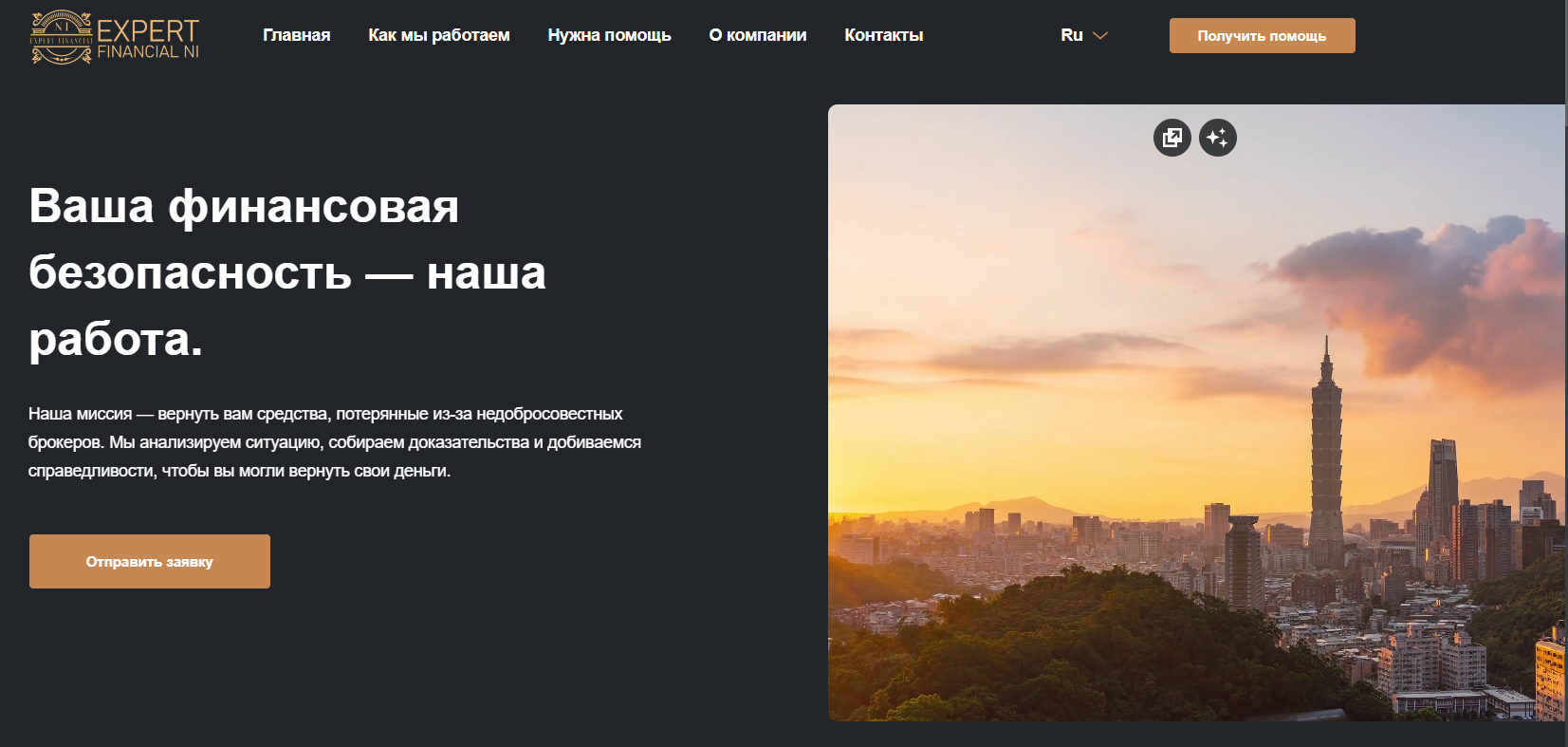Open the Ru language selector
The width and height of the screenshot is (1568, 747).
(x=1072, y=35)
